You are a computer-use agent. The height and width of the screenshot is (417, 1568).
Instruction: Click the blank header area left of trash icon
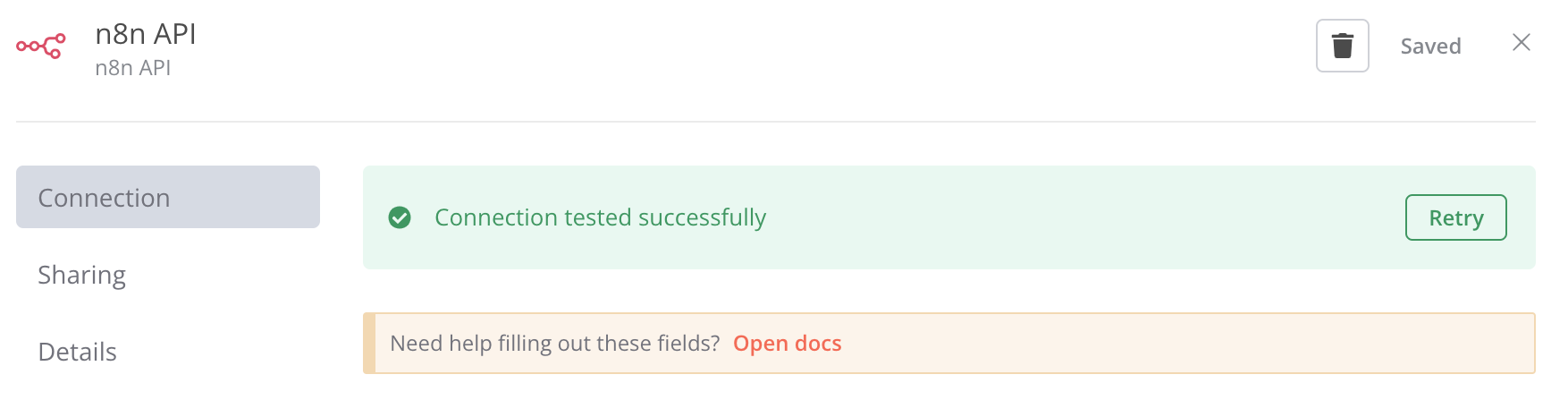point(805,47)
